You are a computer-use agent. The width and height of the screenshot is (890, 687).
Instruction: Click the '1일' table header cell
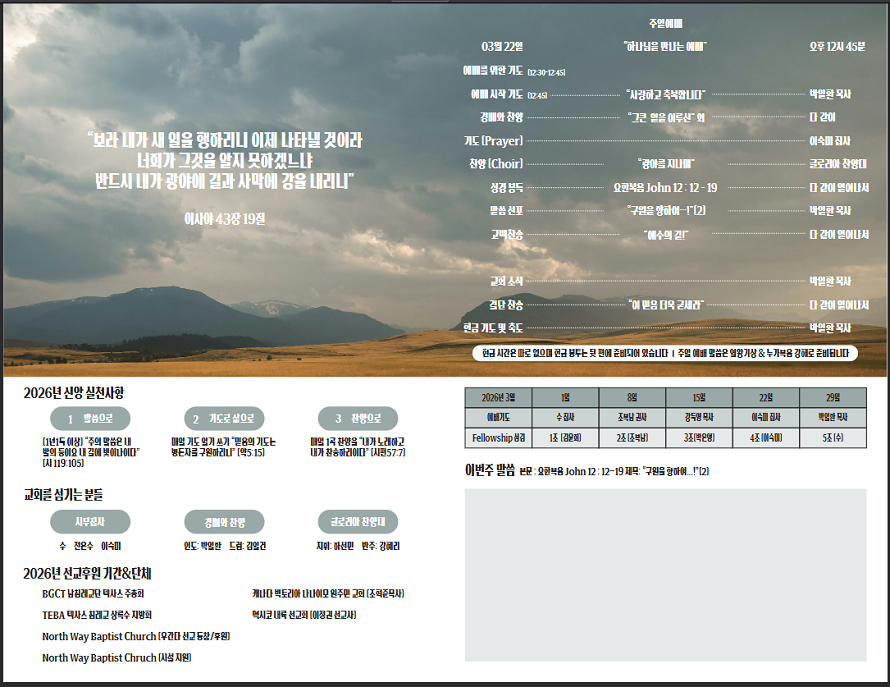[x=565, y=397]
